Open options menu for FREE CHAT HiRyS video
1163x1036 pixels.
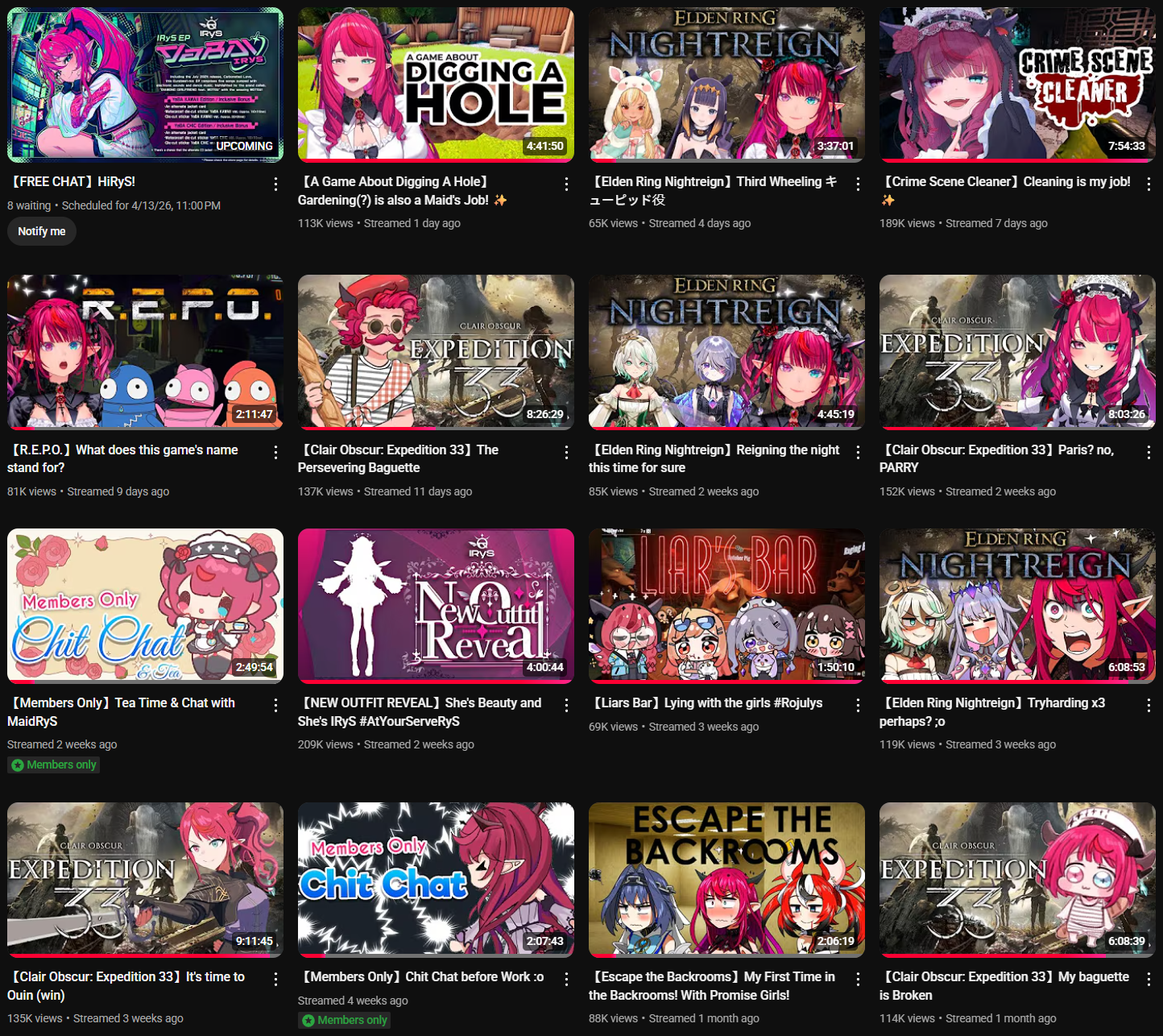point(275,184)
